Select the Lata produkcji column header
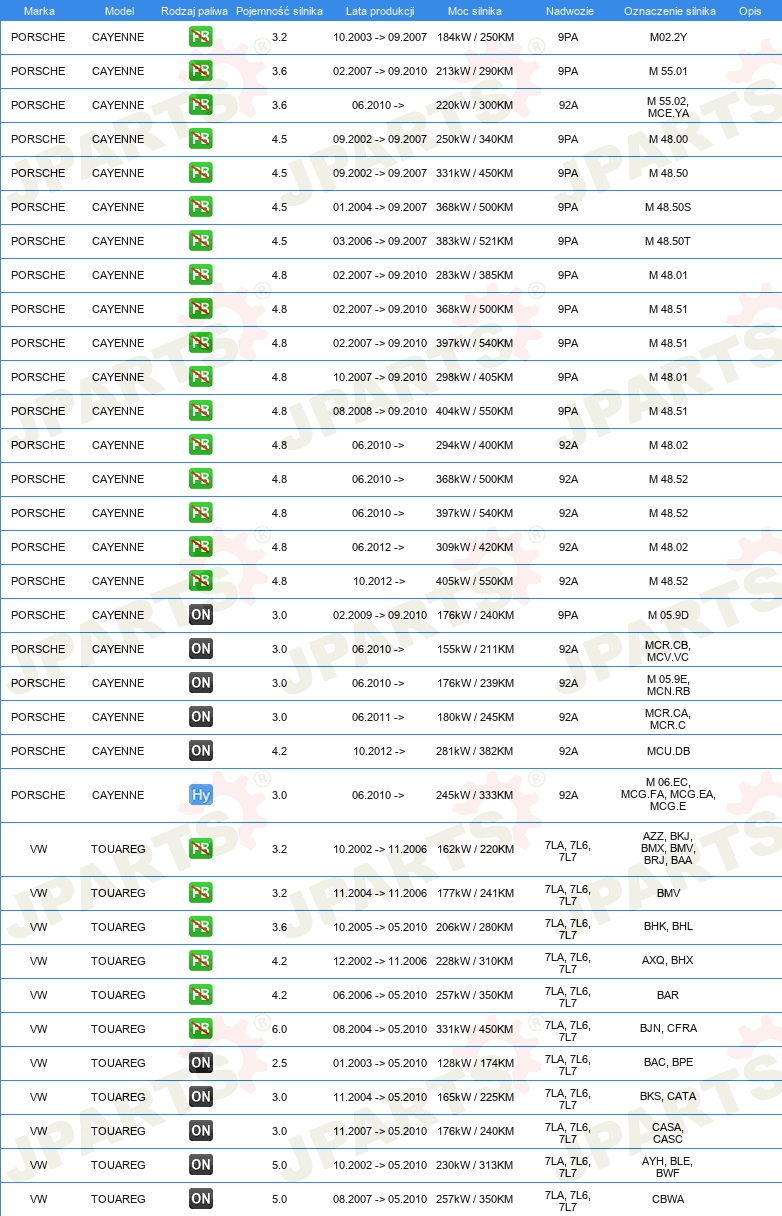Screen dimensions: 782x1216 click(380, 11)
